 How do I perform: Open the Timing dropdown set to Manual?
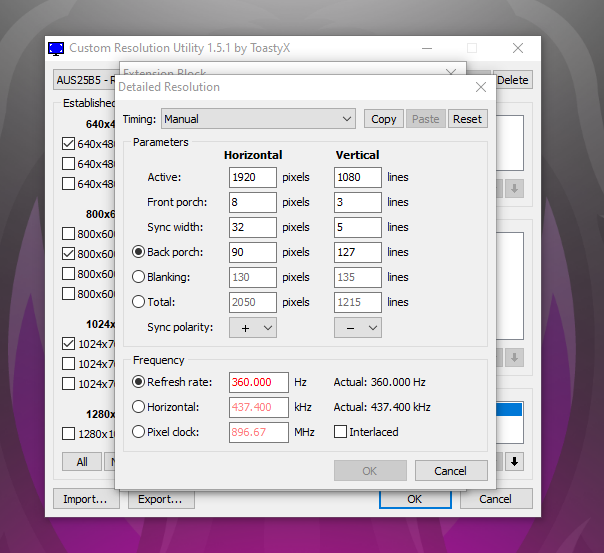(x=258, y=119)
